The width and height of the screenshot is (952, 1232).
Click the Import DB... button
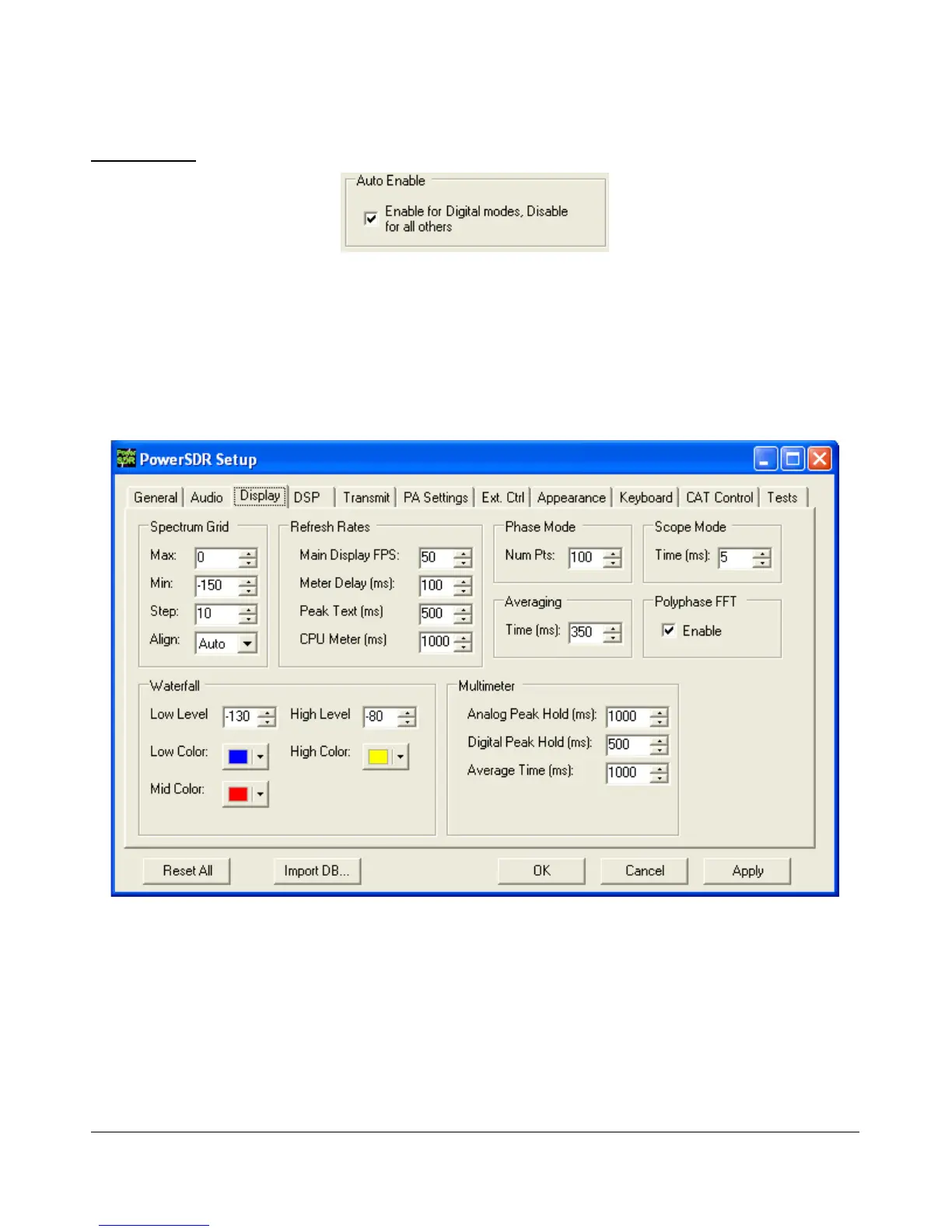pyautogui.click(x=317, y=871)
